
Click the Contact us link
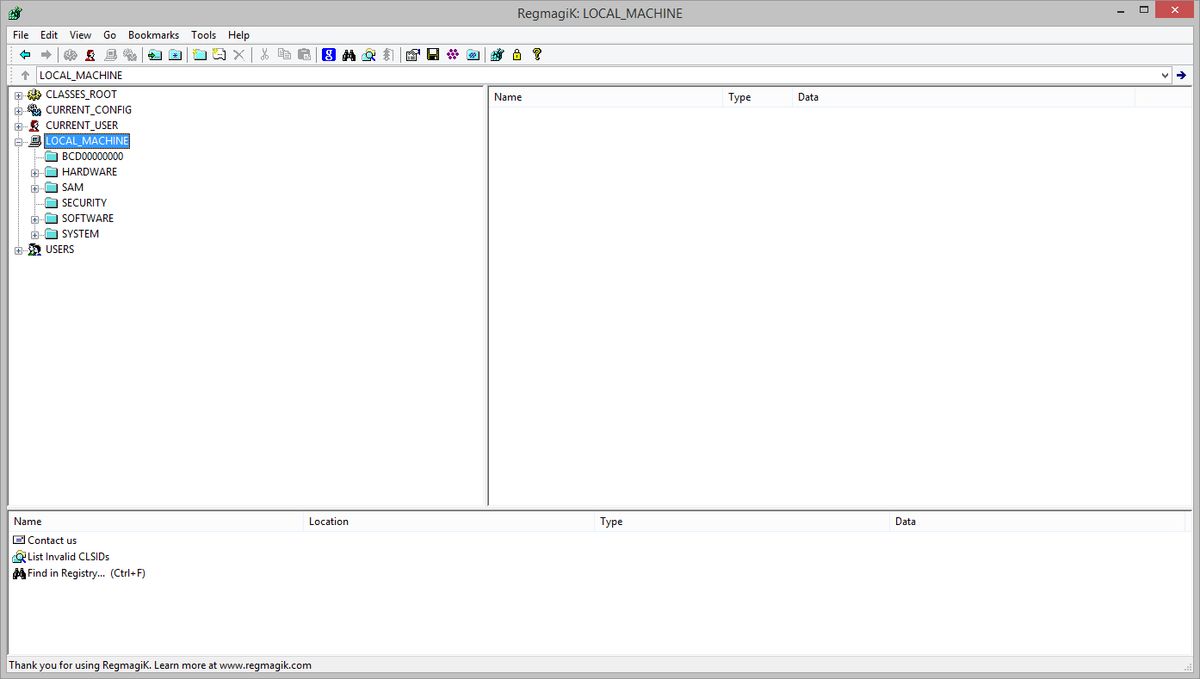(51, 540)
